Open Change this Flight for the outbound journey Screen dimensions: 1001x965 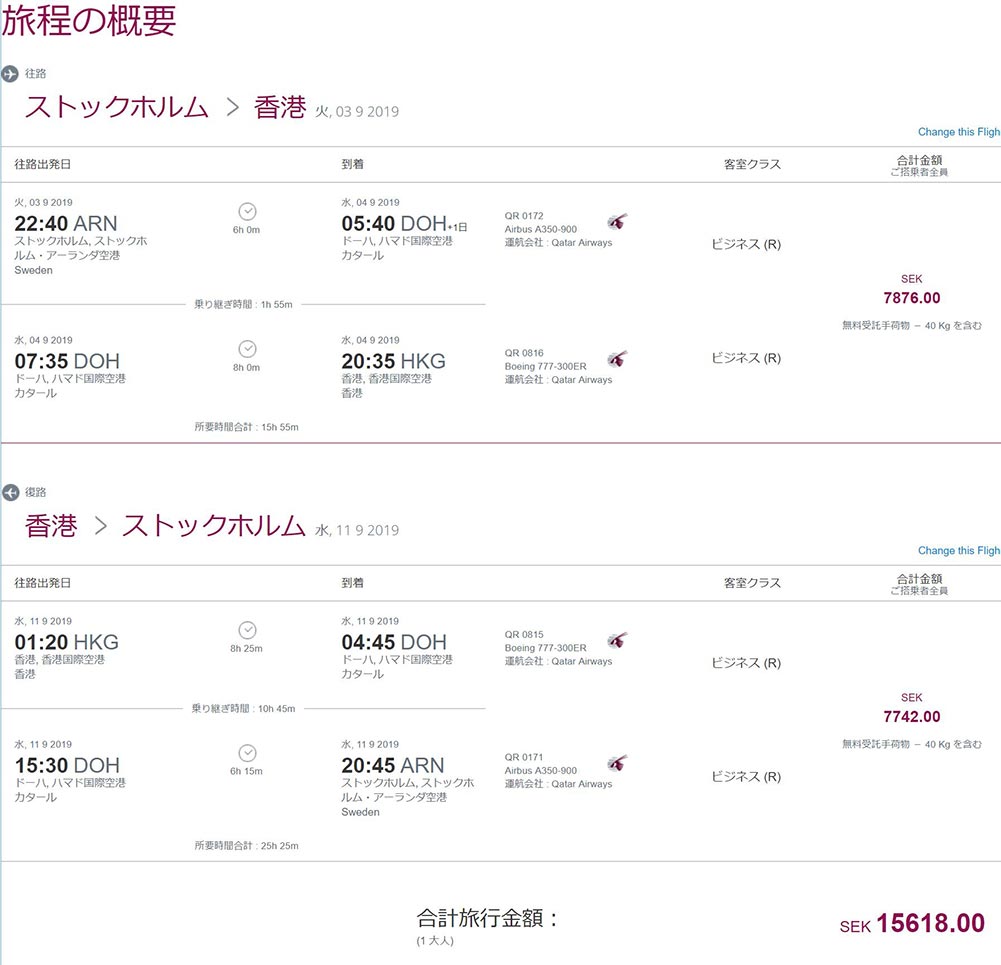(958, 131)
